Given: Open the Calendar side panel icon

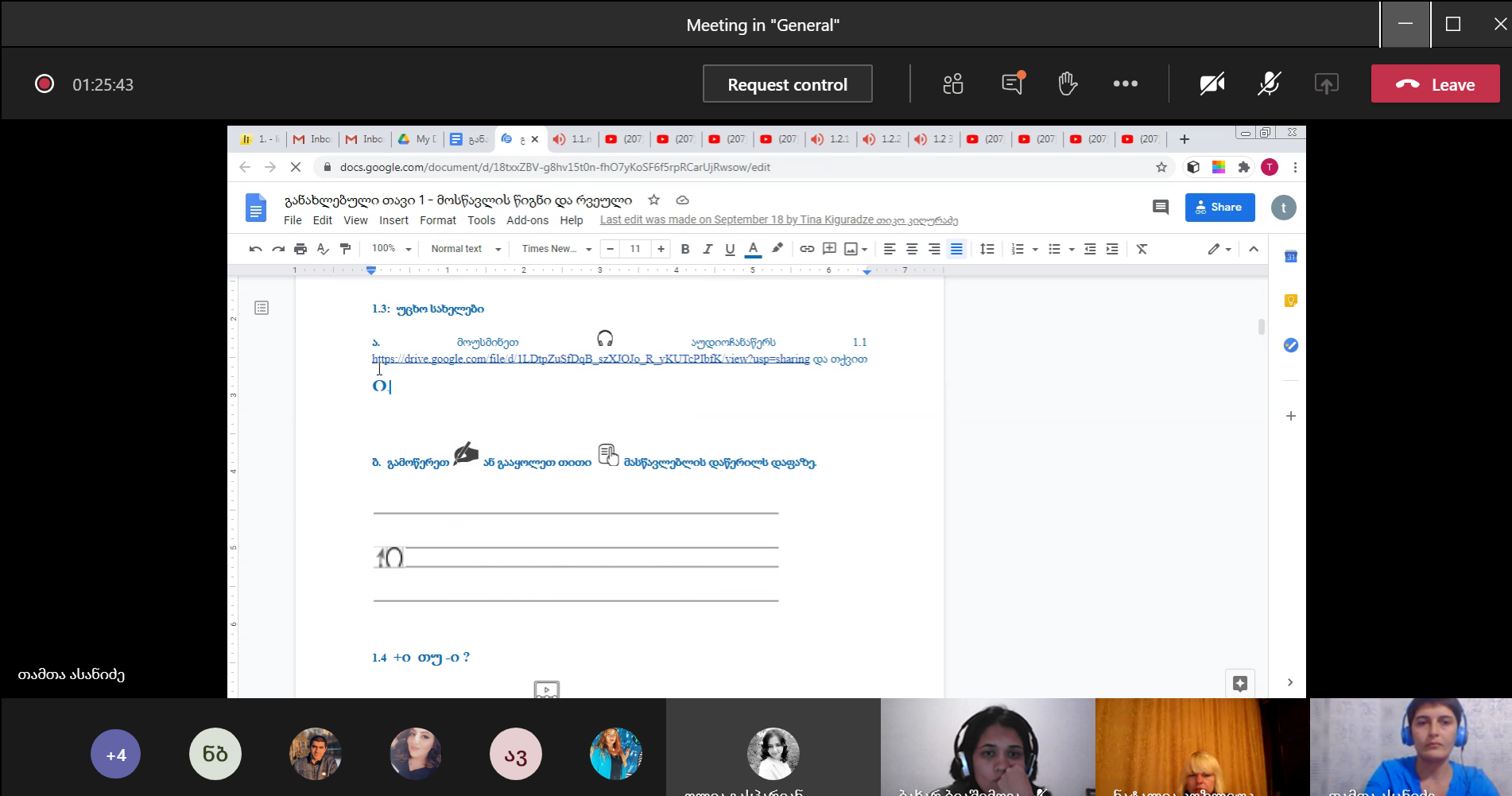Looking at the screenshot, I should point(1291,256).
